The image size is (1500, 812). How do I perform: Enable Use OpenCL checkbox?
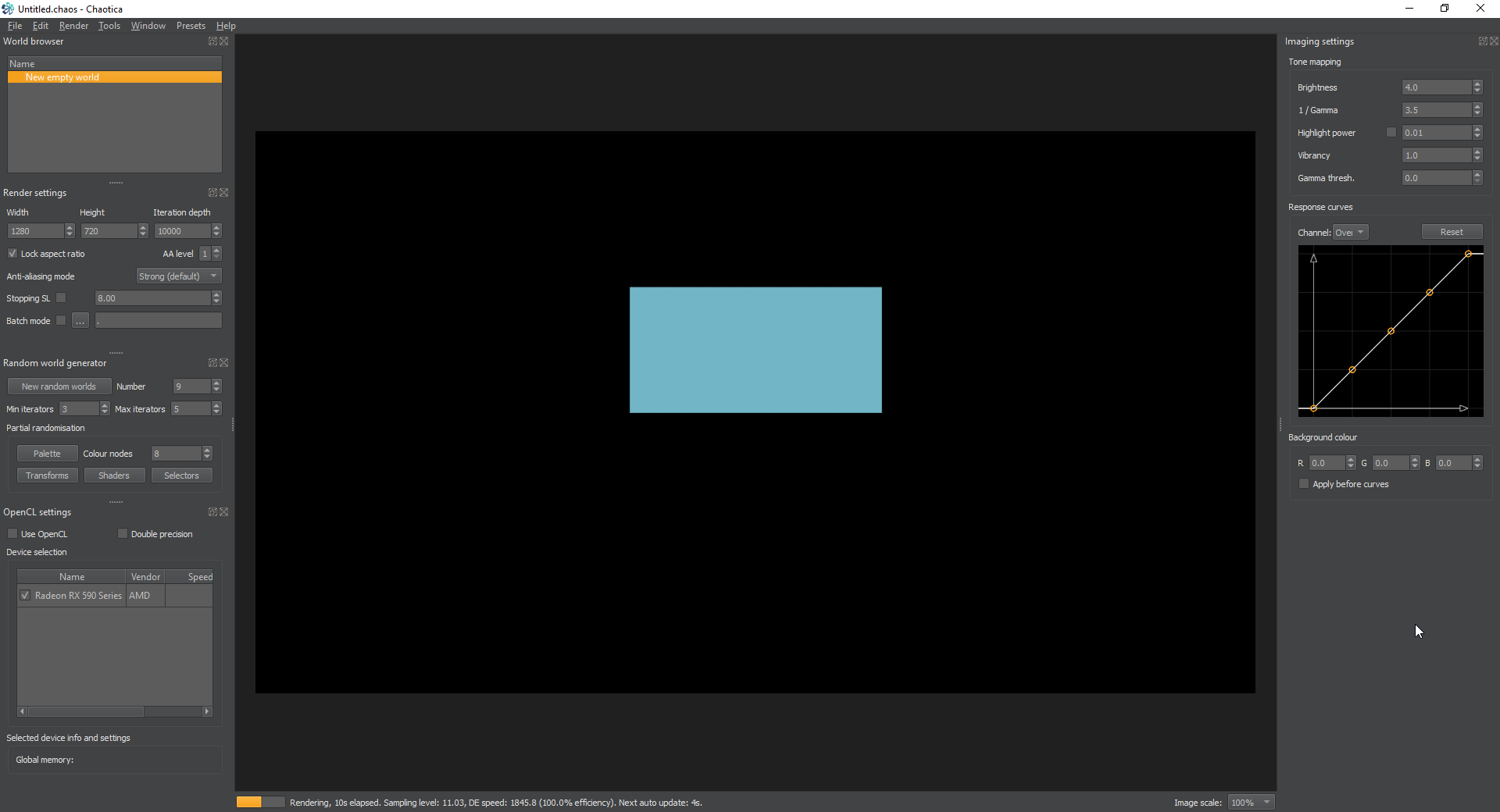(x=12, y=534)
